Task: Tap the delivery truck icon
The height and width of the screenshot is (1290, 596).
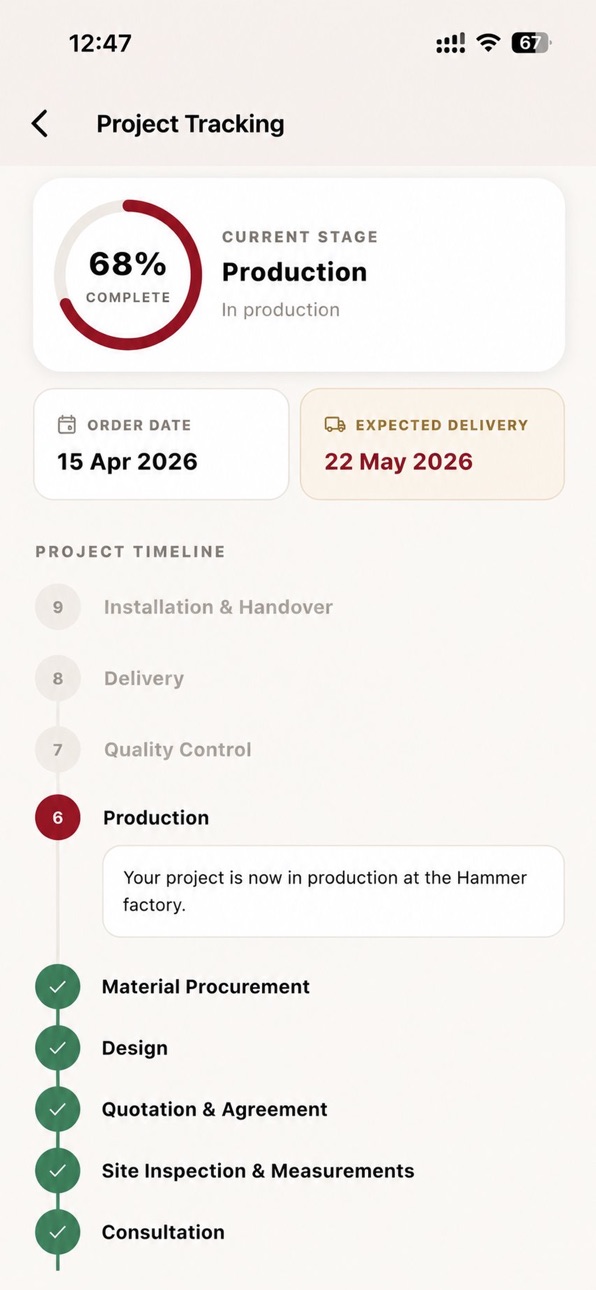Action: pyautogui.click(x=335, y=425)
